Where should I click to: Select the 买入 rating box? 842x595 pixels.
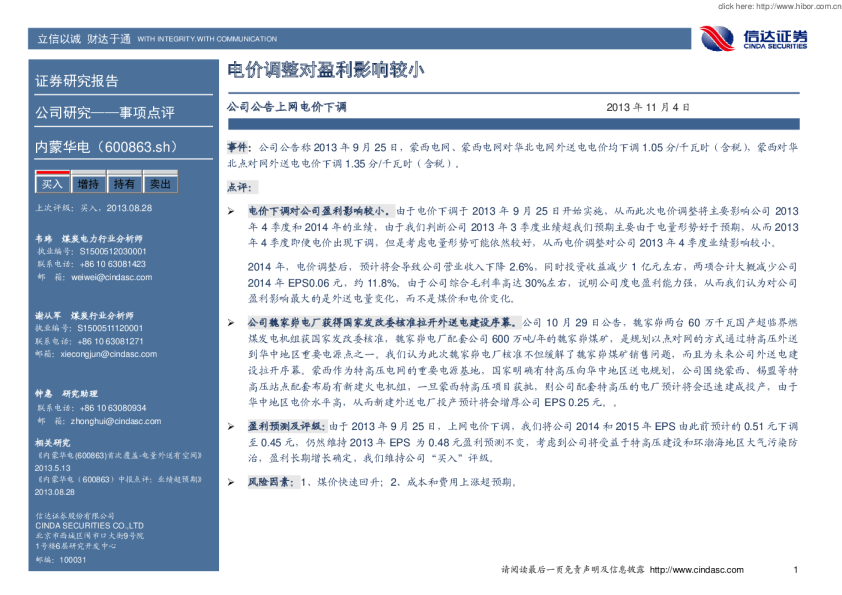click(51, 184)
